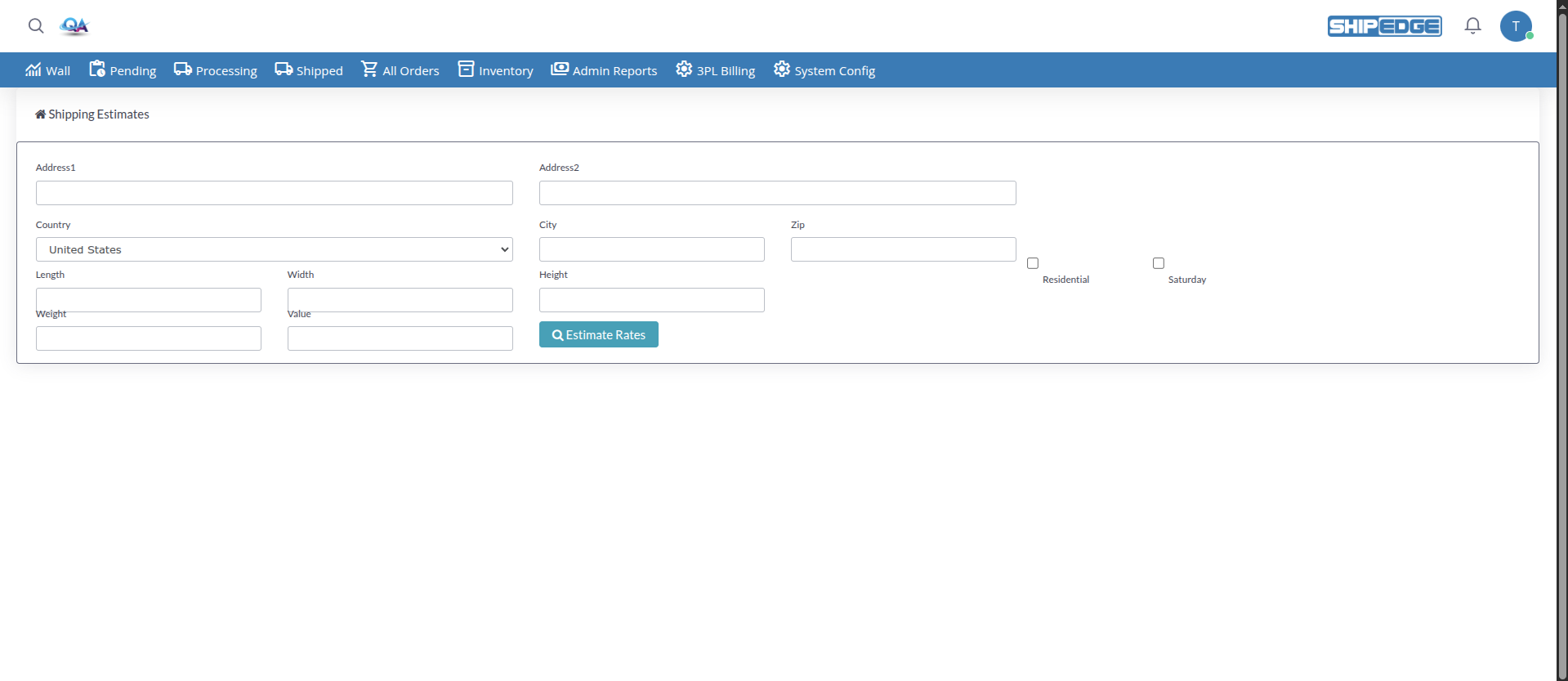Screen dimensions: 1568x681
Task: Click the Estimate Rates button
Action: 598,334
